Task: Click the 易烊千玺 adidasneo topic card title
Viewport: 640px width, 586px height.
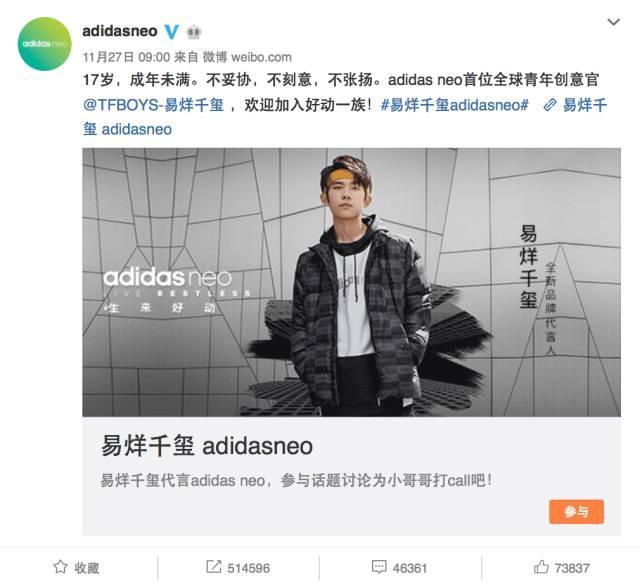Action: click(x=207, y=445)
